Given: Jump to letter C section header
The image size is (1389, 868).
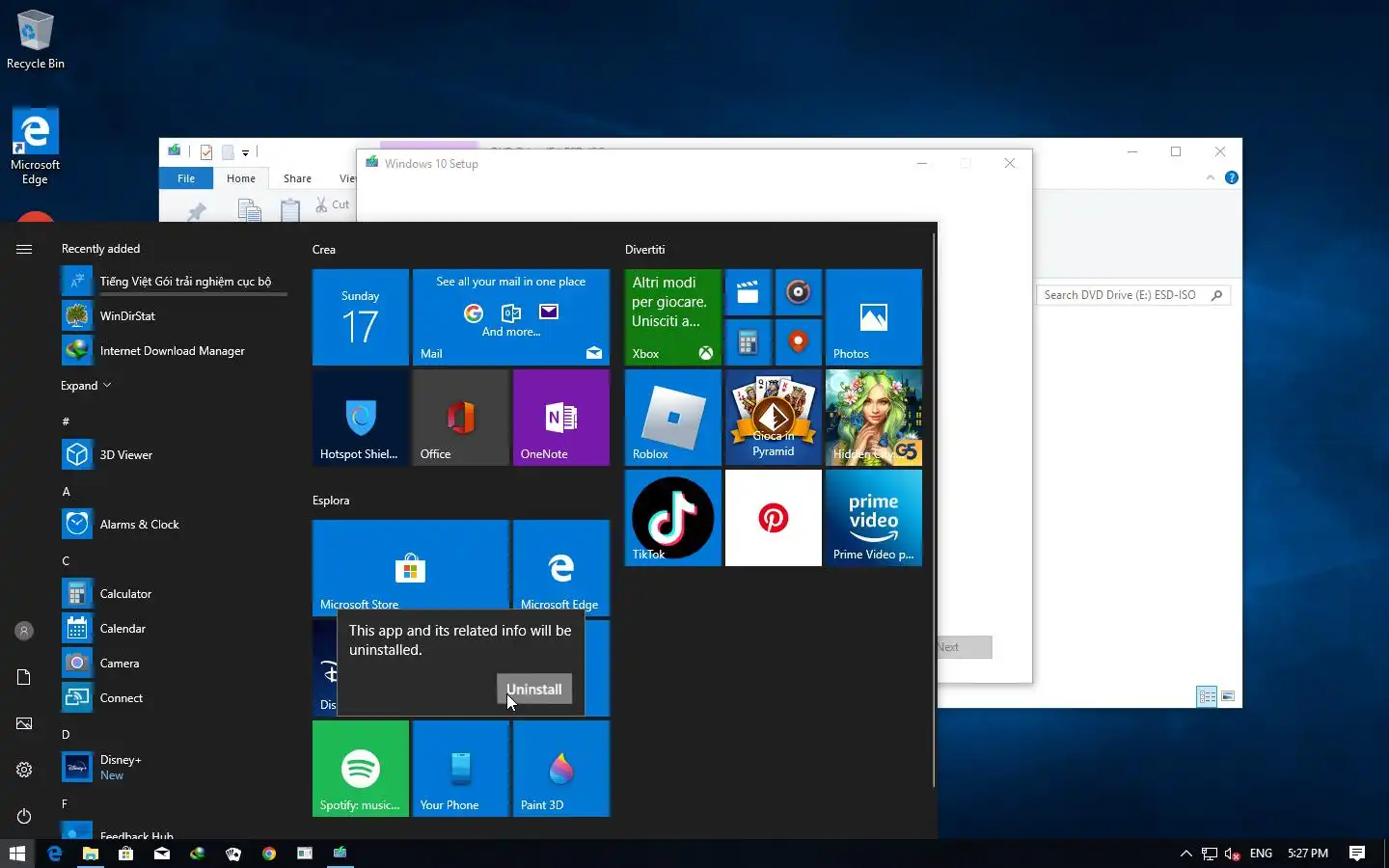Looking at the screenshot, I should tap(67, 561).
